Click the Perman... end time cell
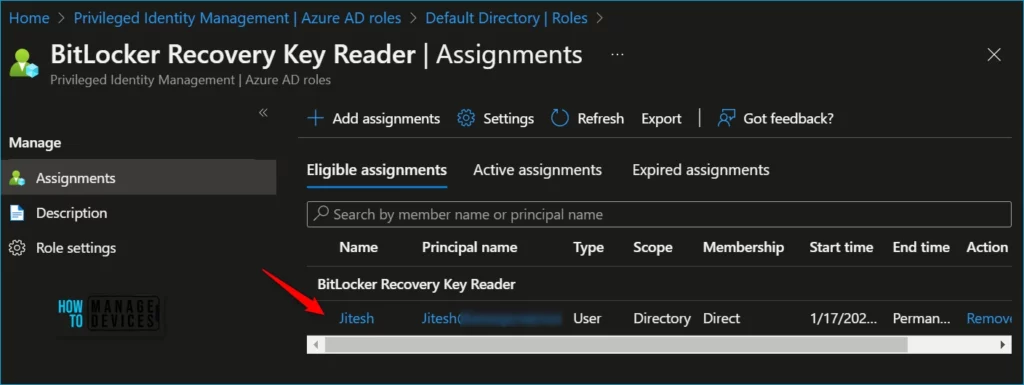Image resolution: width=1024 pixels, height=385 pixels. [921, 318]
